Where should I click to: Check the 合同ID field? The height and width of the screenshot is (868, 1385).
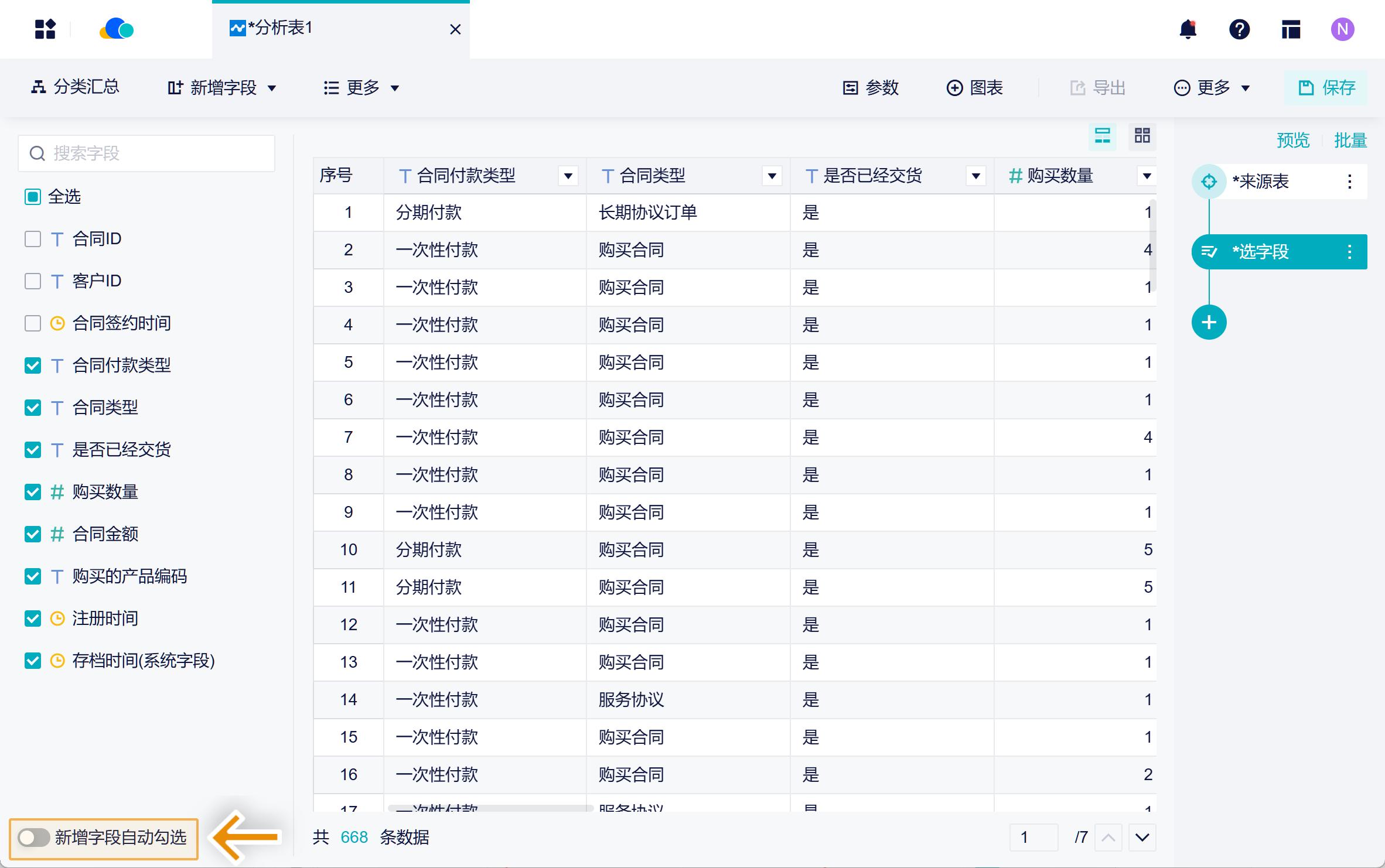click(32, 238)
